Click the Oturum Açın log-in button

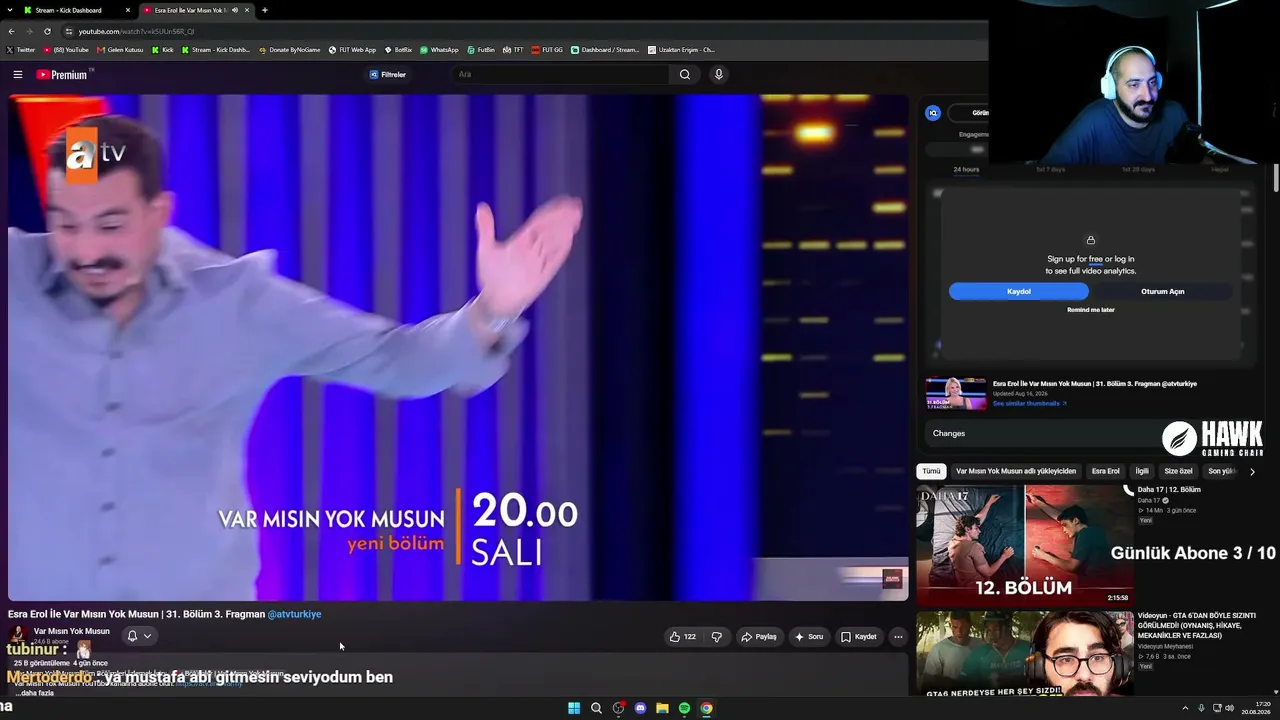click(x=1163, y=291)
